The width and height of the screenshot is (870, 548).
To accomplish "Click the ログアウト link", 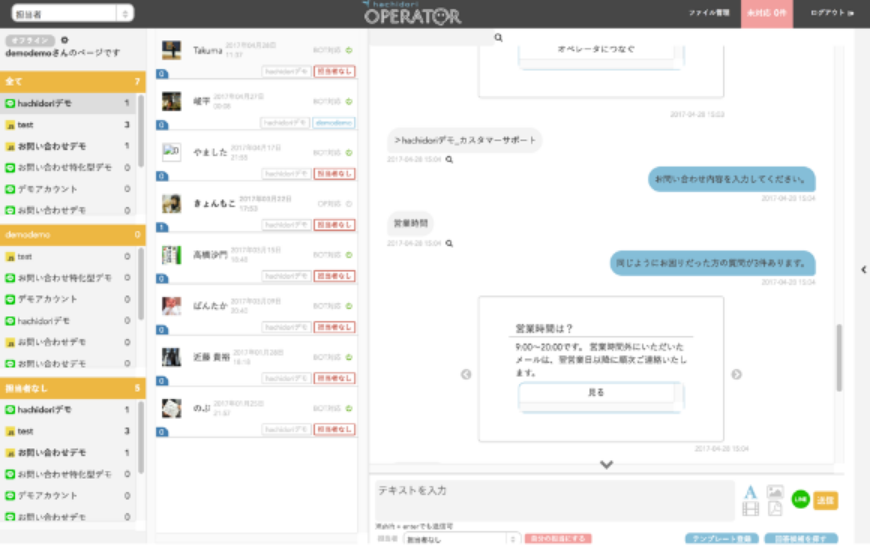I will point(832,13).
